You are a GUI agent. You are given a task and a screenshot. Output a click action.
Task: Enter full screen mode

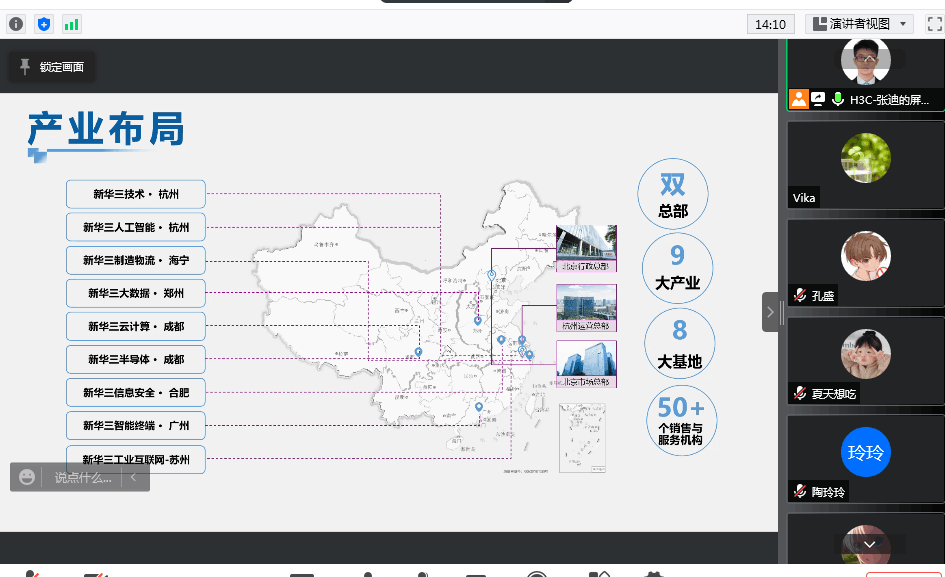click(934, 24)
